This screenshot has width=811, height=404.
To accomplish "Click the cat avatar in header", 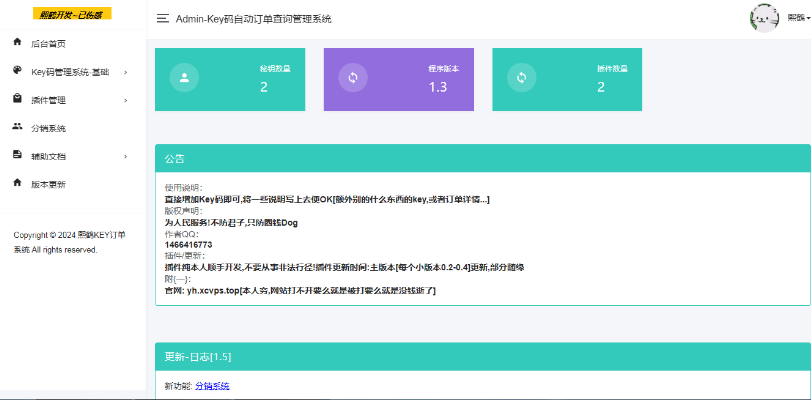I will (x=764, y=19).
